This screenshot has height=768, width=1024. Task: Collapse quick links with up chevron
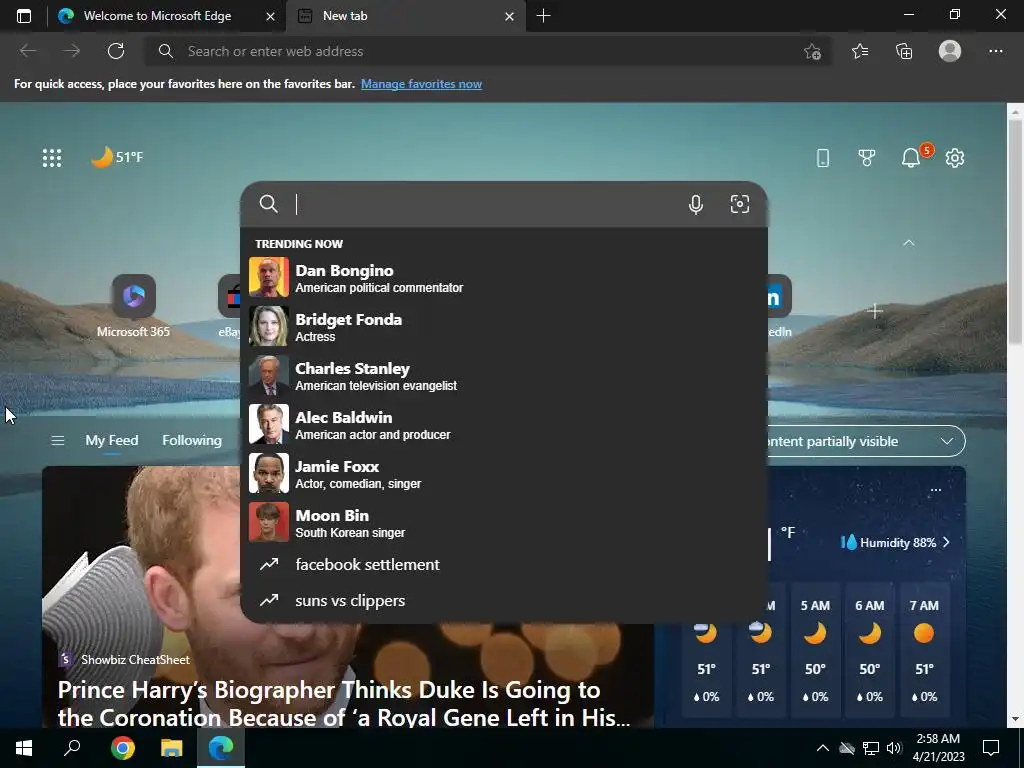click(908, 242)
